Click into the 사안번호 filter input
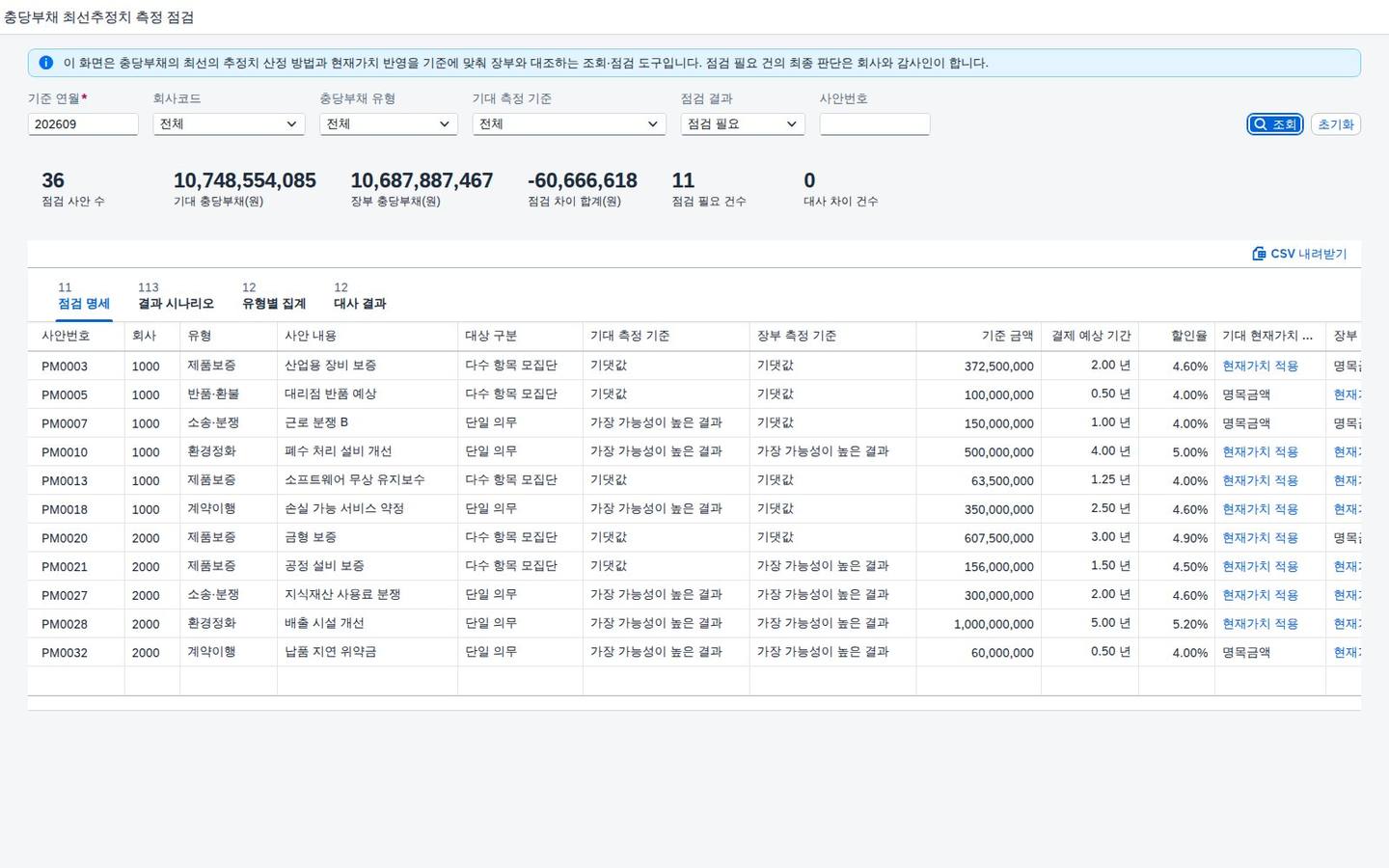 pyautogui.click(x=875, y=124)
